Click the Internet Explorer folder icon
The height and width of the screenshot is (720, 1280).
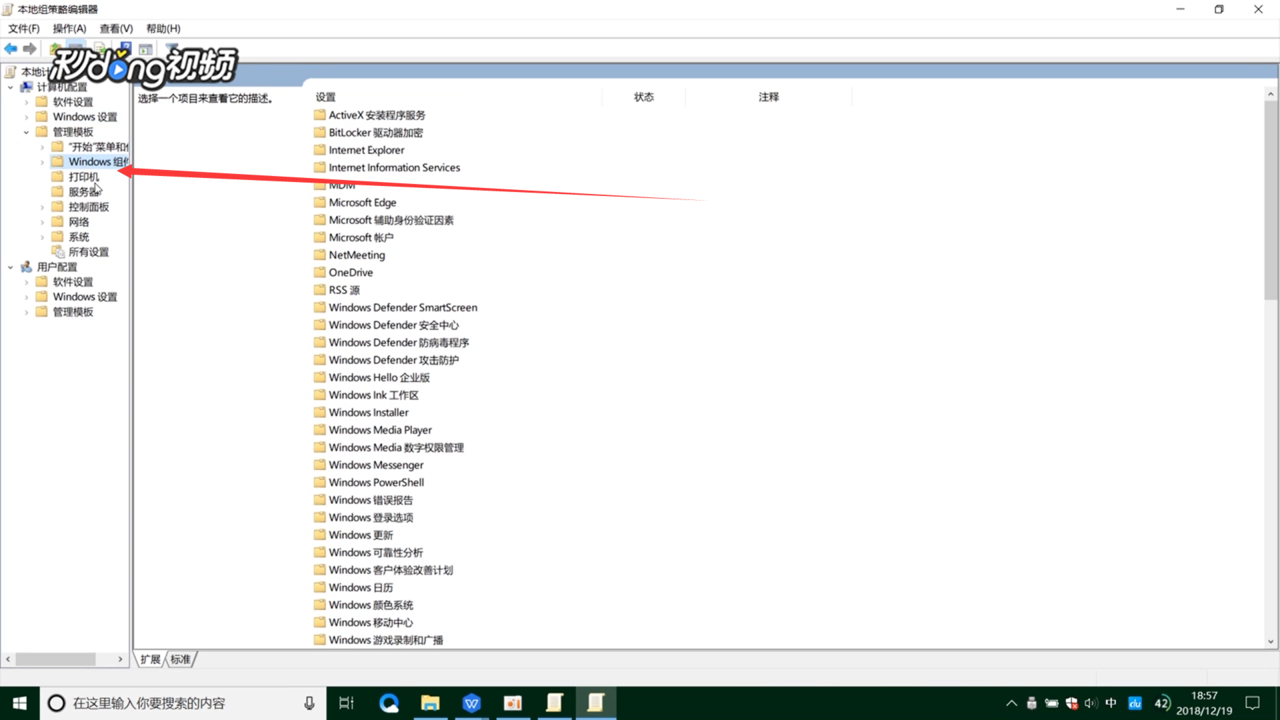tap(320, 150)
